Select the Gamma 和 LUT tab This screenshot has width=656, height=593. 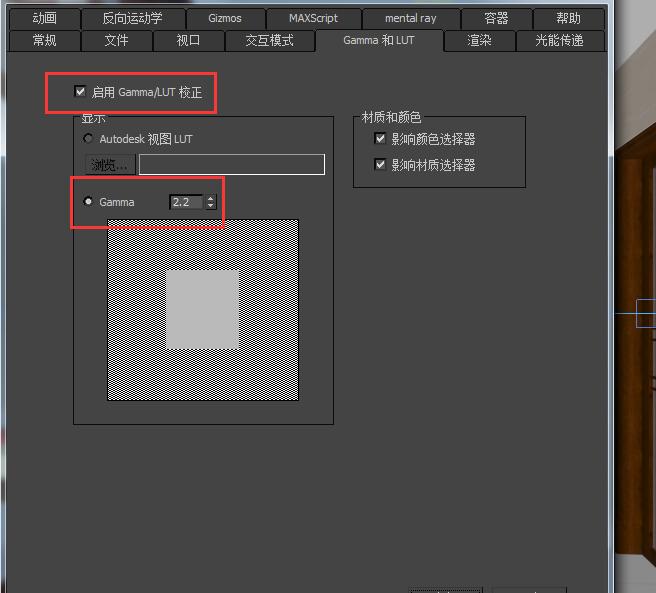click(379, 40)
